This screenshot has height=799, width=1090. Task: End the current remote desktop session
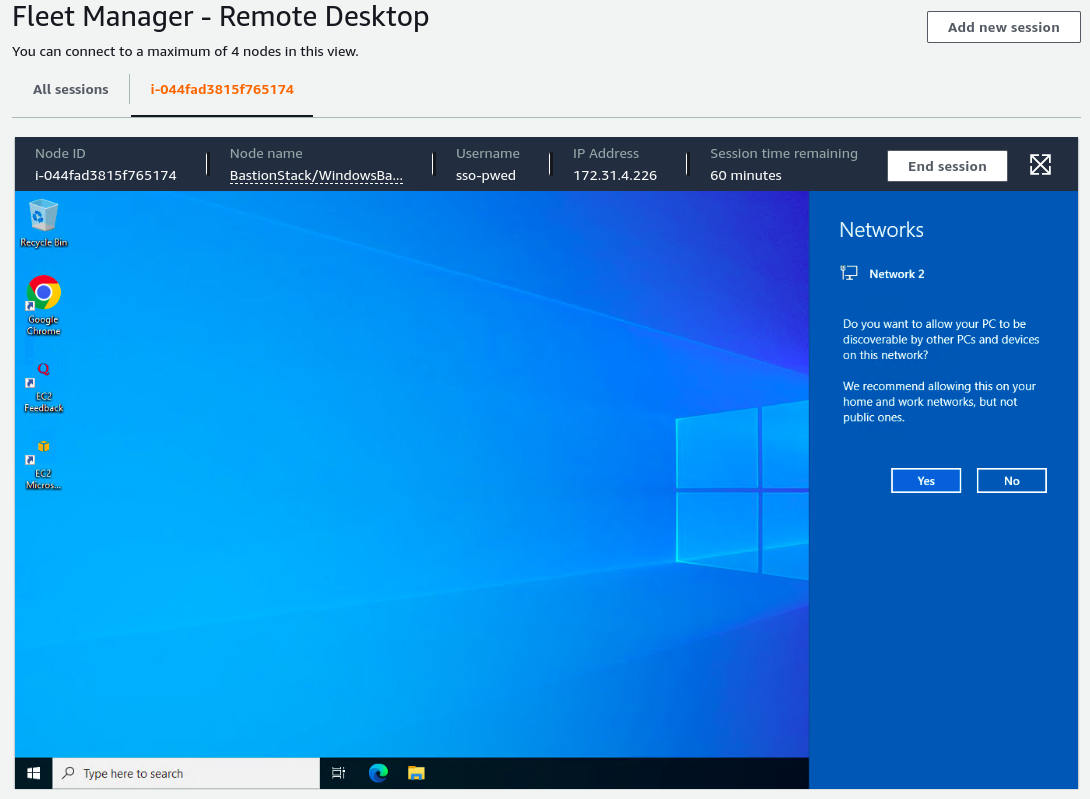[946, 165]
